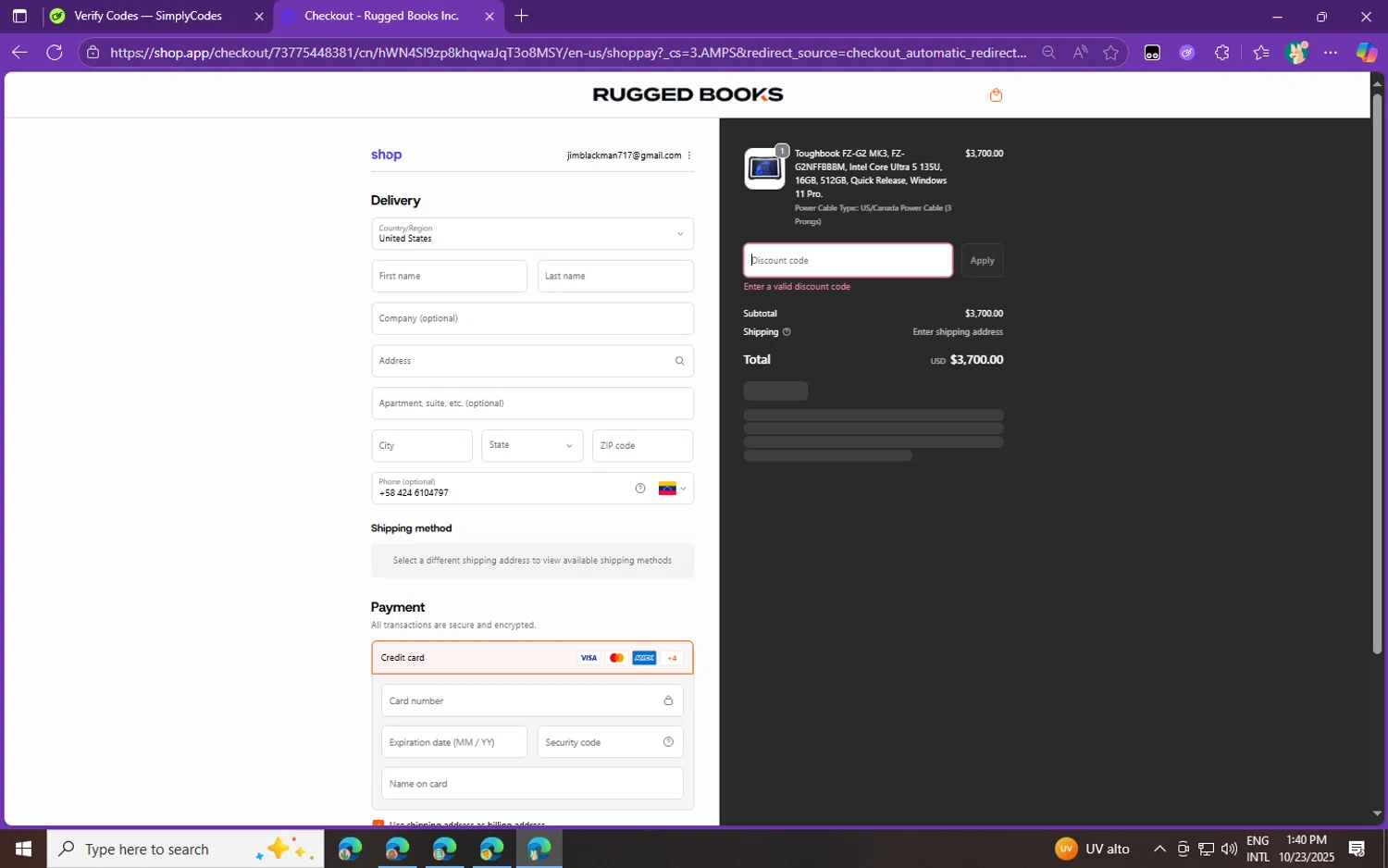
Task: Switch to Verify Codes SimplyCodes tab
Action: click(147, 16)
